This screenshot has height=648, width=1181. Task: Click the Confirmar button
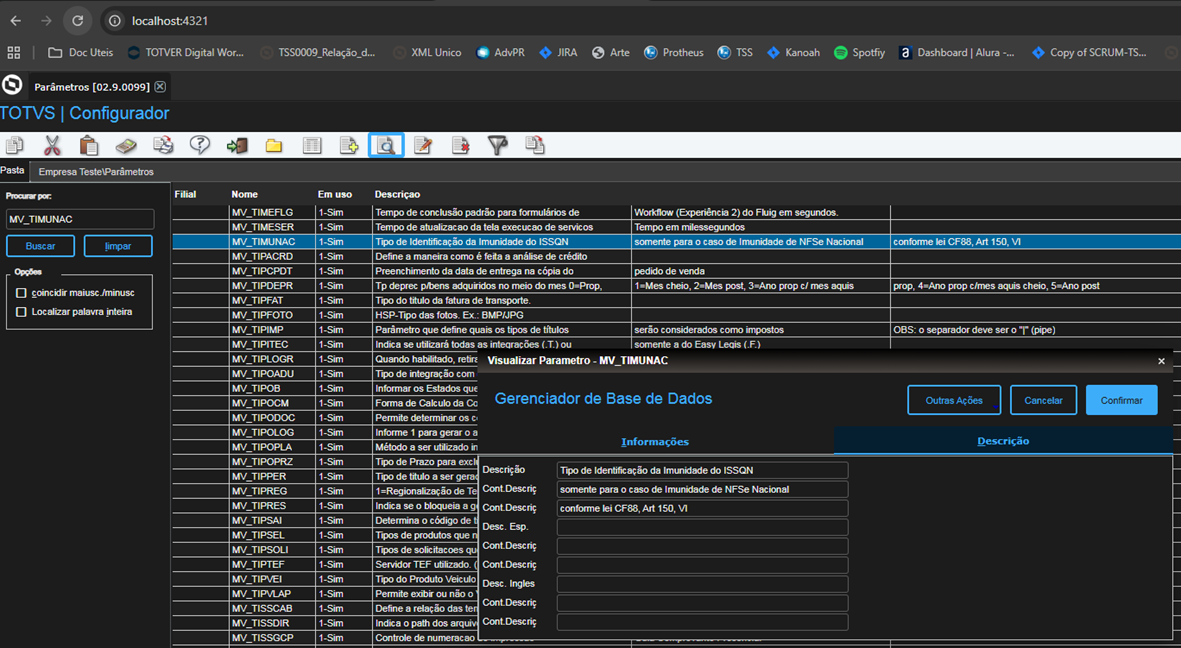pyautogui.click(x=1121, y=400)
